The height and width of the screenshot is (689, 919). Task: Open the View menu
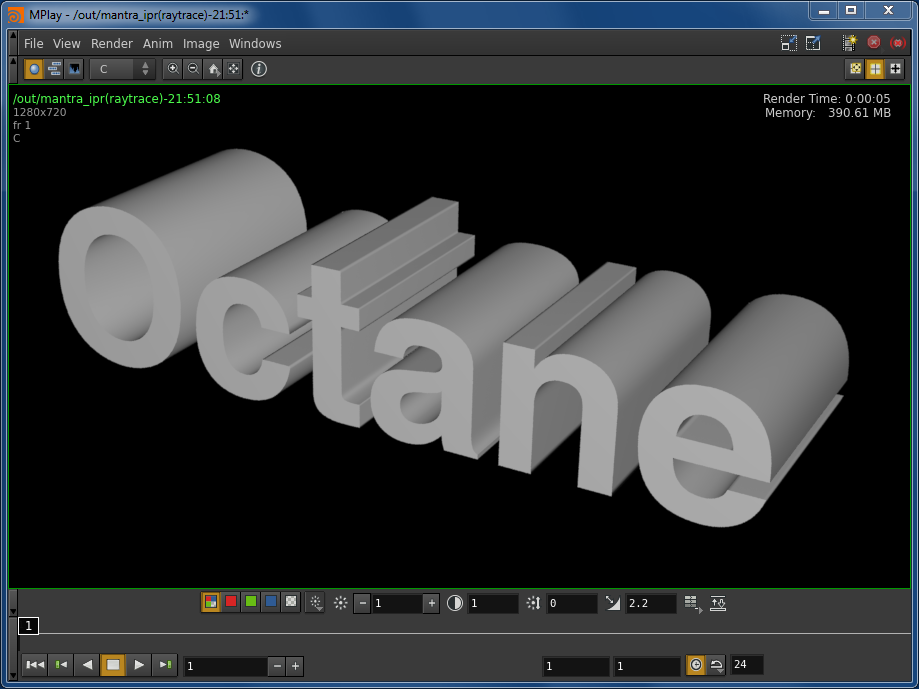tap(66, 43)
